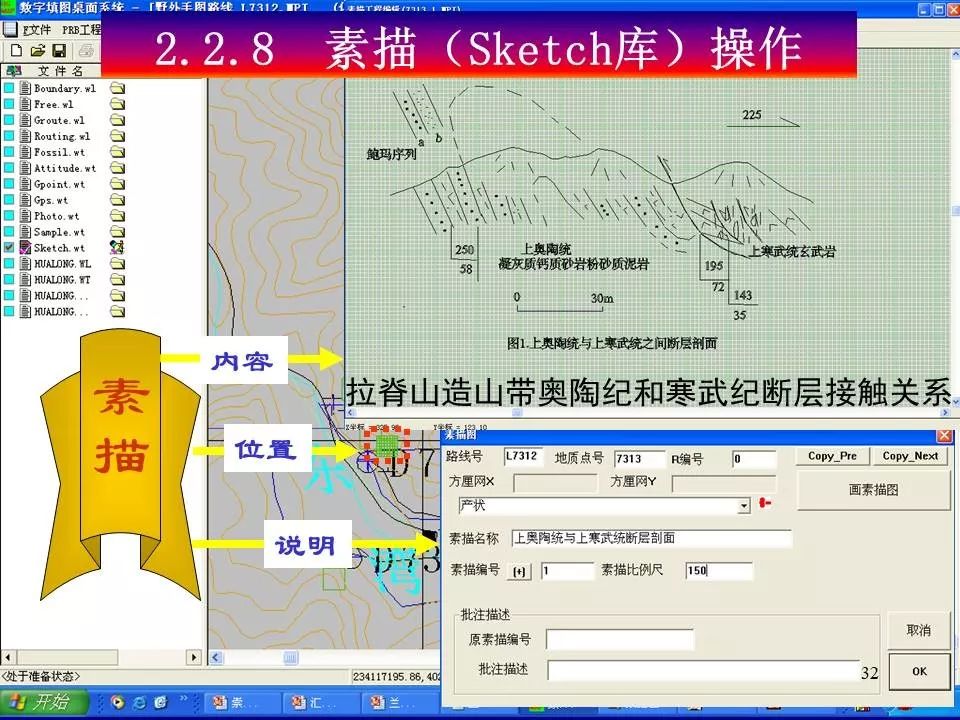Click the document icon of Boundary.wl
Screen dimensions: 960x720
pyautogui.click(x=25, y=88)
